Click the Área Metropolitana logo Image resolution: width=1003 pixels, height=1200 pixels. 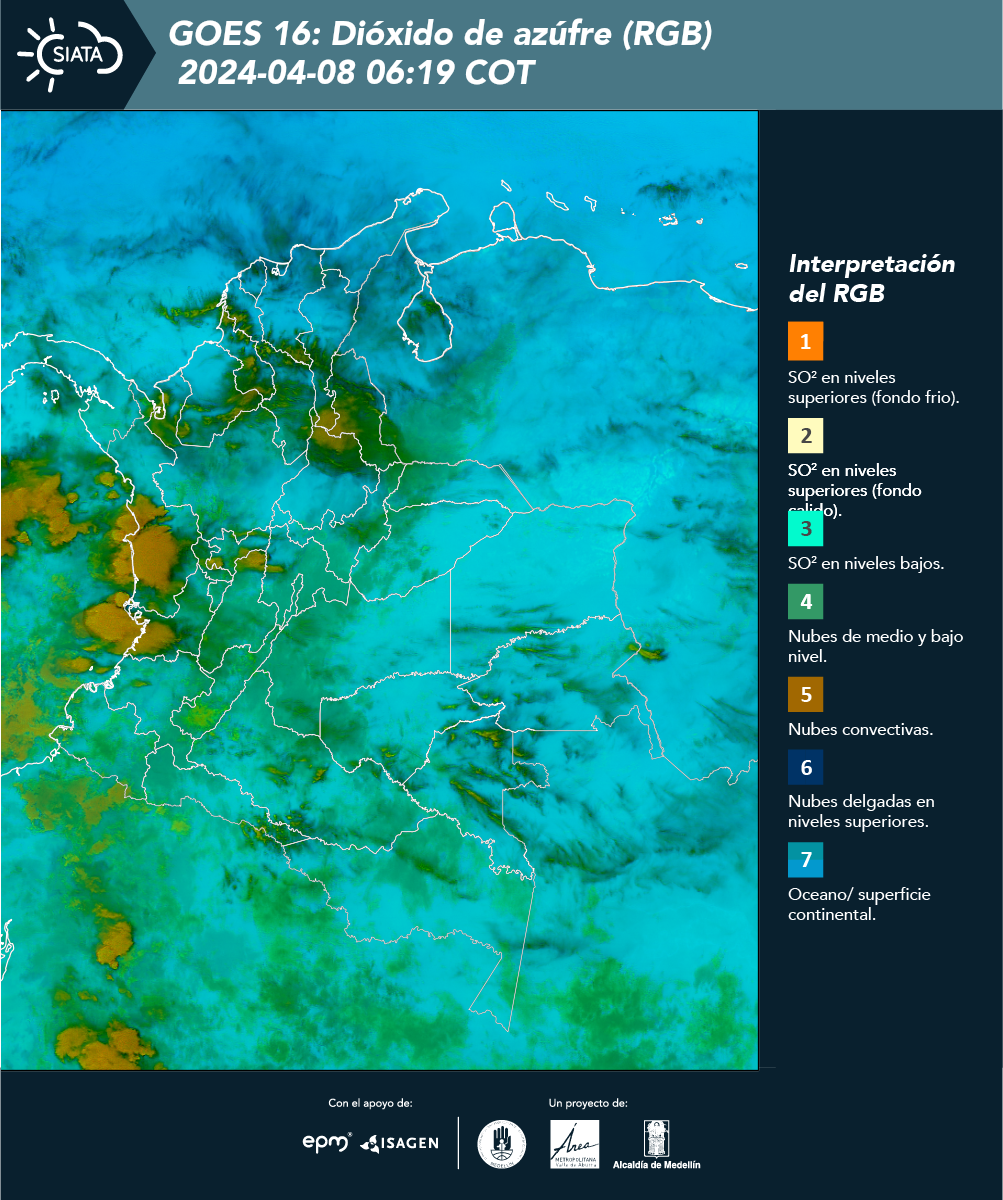click(575, 1144)
